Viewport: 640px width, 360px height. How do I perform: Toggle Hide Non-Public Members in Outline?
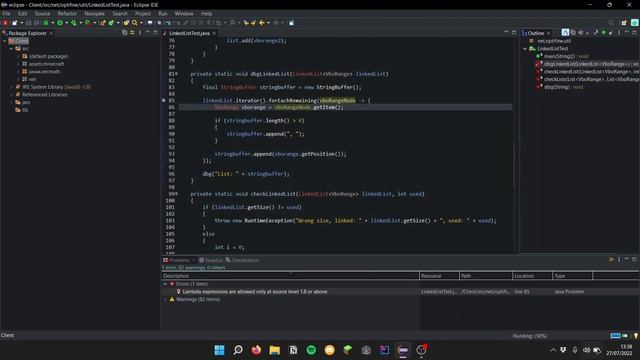[x=604, y=33]
